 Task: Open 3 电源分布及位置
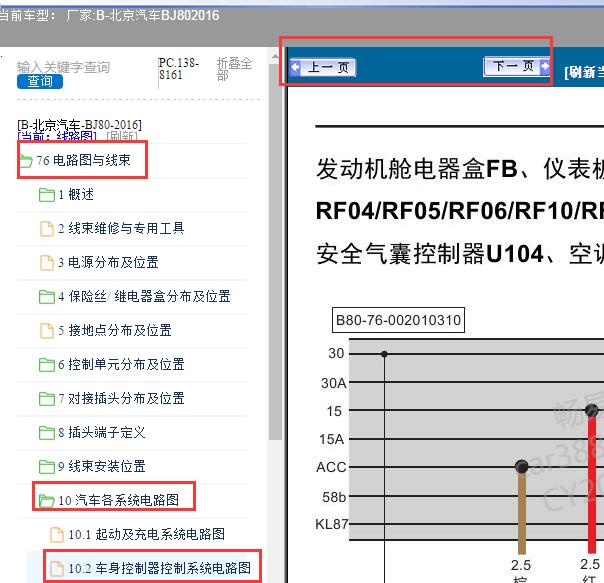pos(108,262)
